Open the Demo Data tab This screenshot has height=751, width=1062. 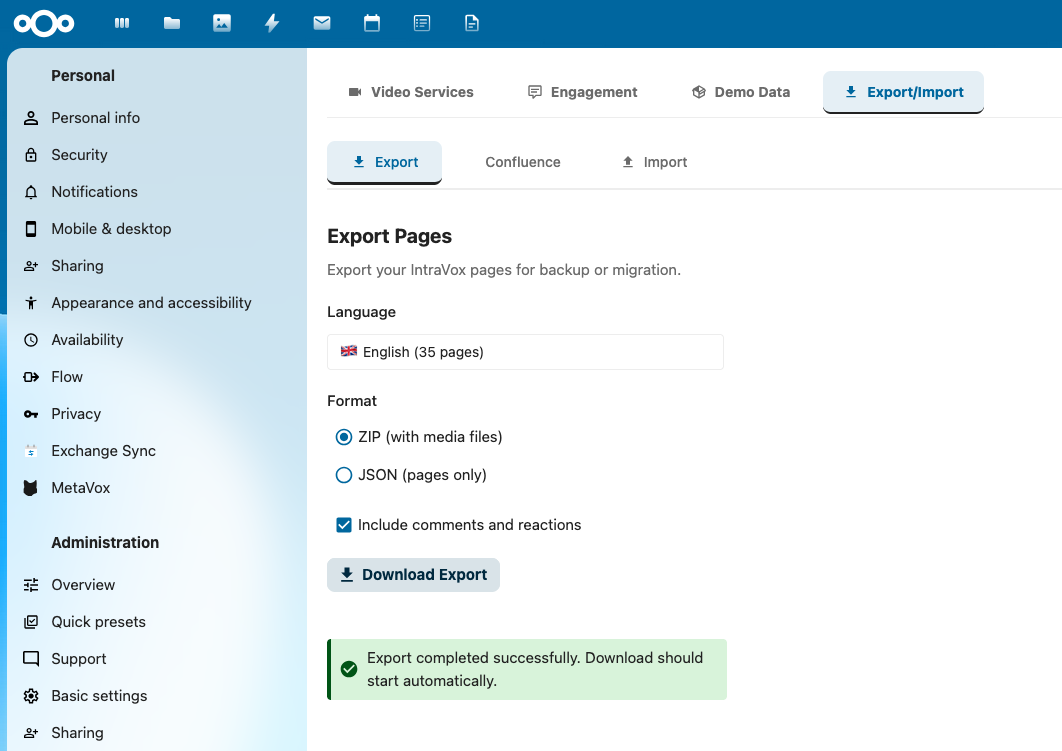[740, 92]
